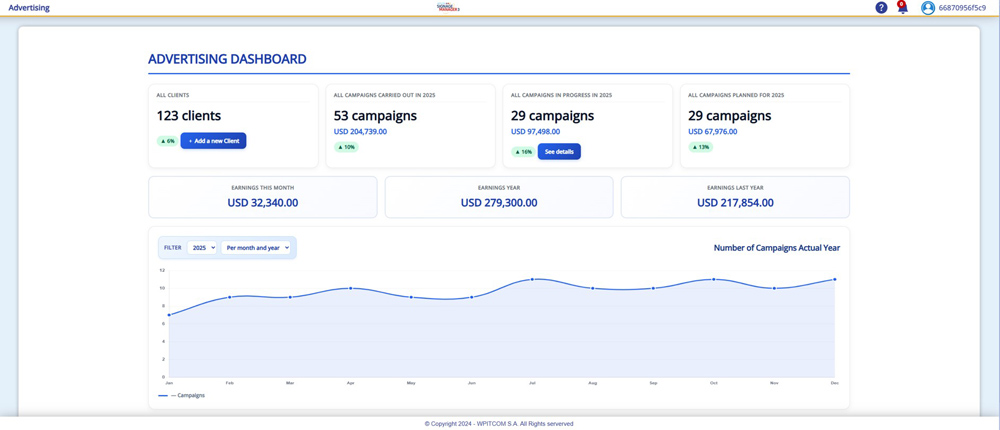Click the Earnings This Month card
Viewport: 1000px width, 430px height.
tap(263, 197)
